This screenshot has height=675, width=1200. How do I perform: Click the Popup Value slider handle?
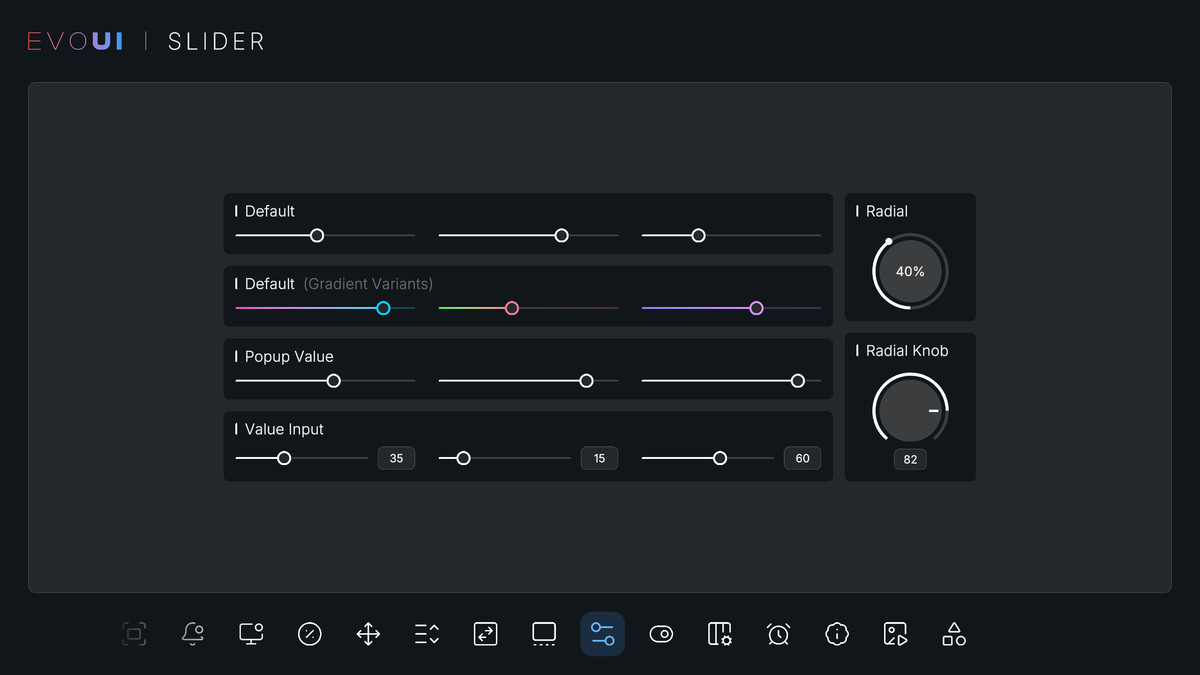coord(334,380)
